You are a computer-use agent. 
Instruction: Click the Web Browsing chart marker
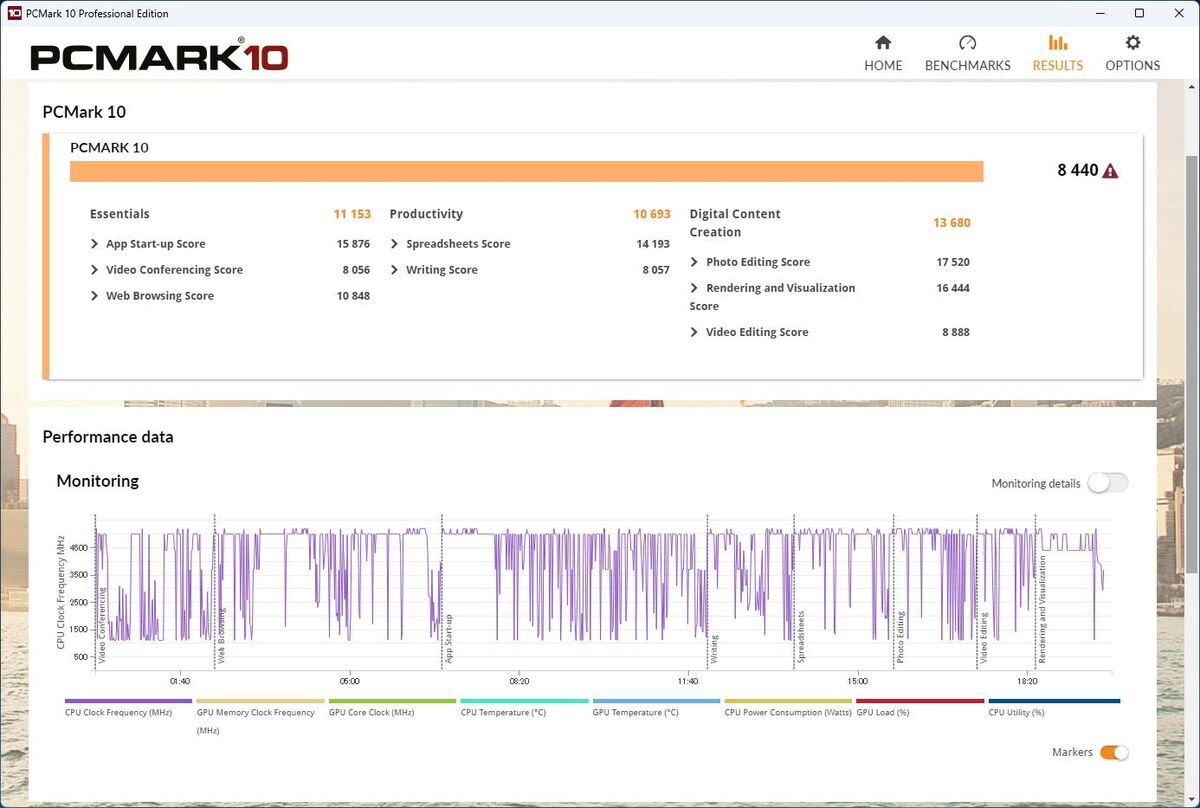[x=222, y=636]
